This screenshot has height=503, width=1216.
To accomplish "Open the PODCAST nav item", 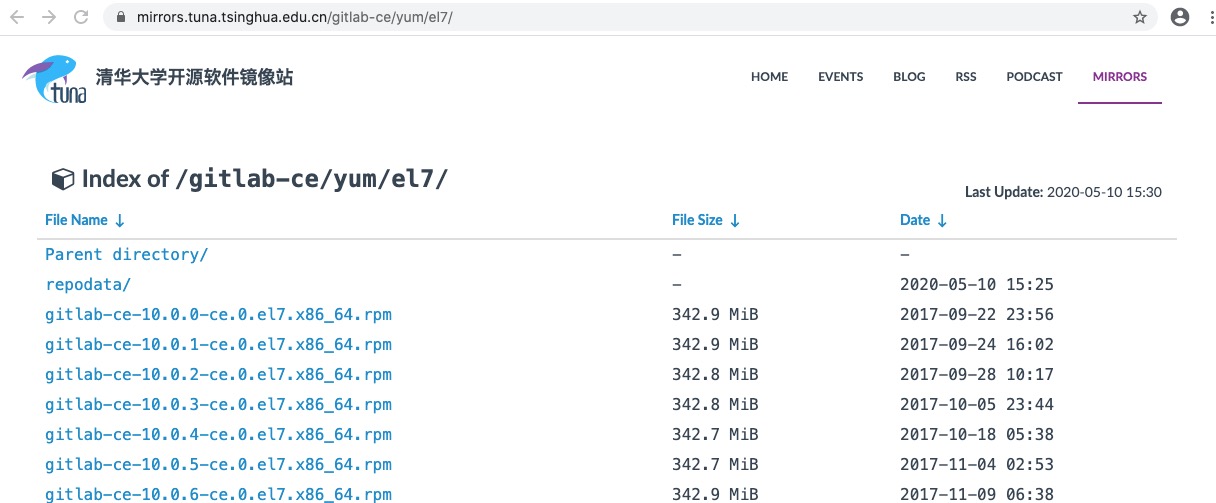I will (1034, 76).
